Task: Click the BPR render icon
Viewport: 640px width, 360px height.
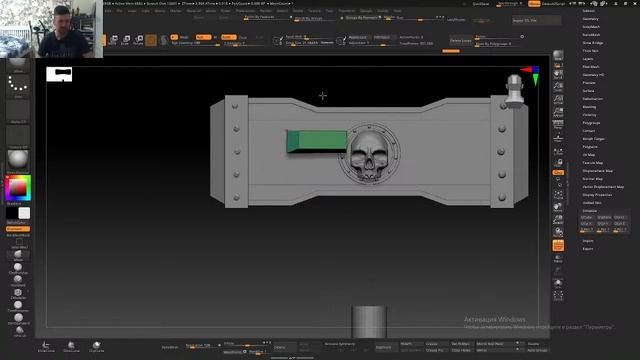Action: click(x=558, y=55)
